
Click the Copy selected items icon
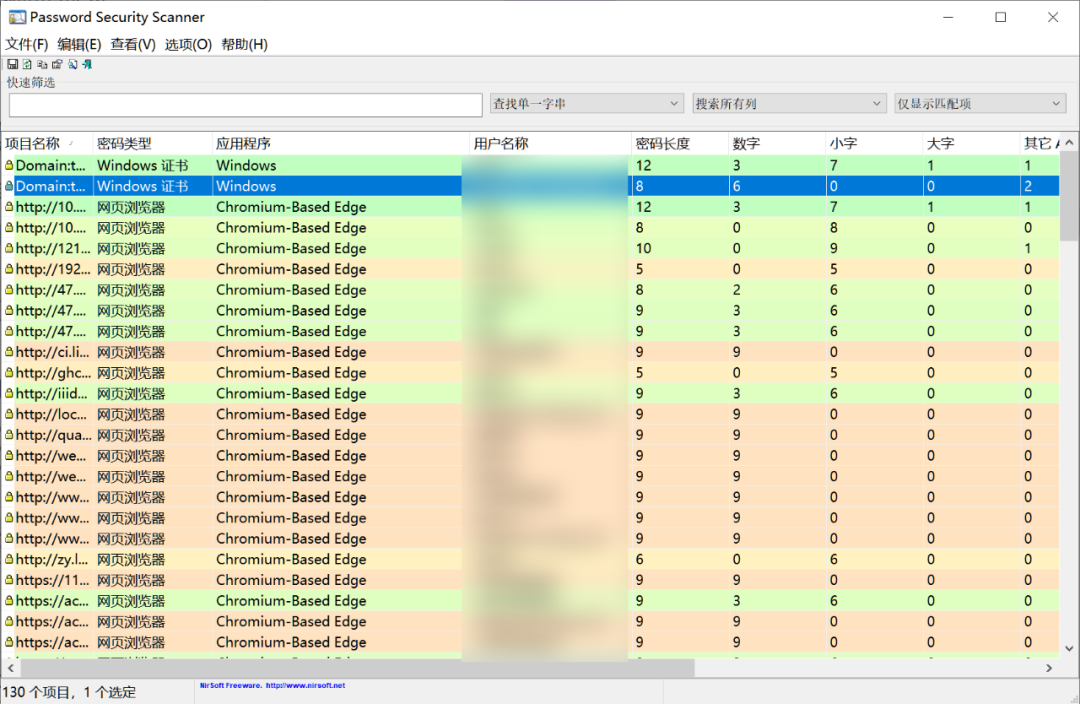[42, 64]
